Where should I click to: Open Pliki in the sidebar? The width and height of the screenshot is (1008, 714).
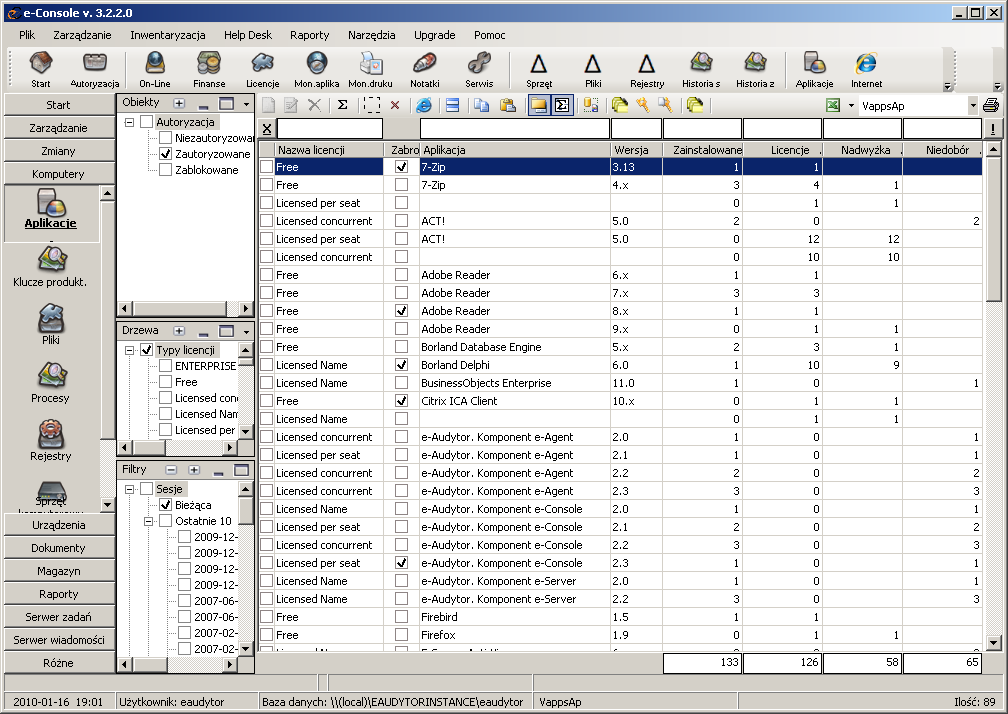[x=50, y=325]
